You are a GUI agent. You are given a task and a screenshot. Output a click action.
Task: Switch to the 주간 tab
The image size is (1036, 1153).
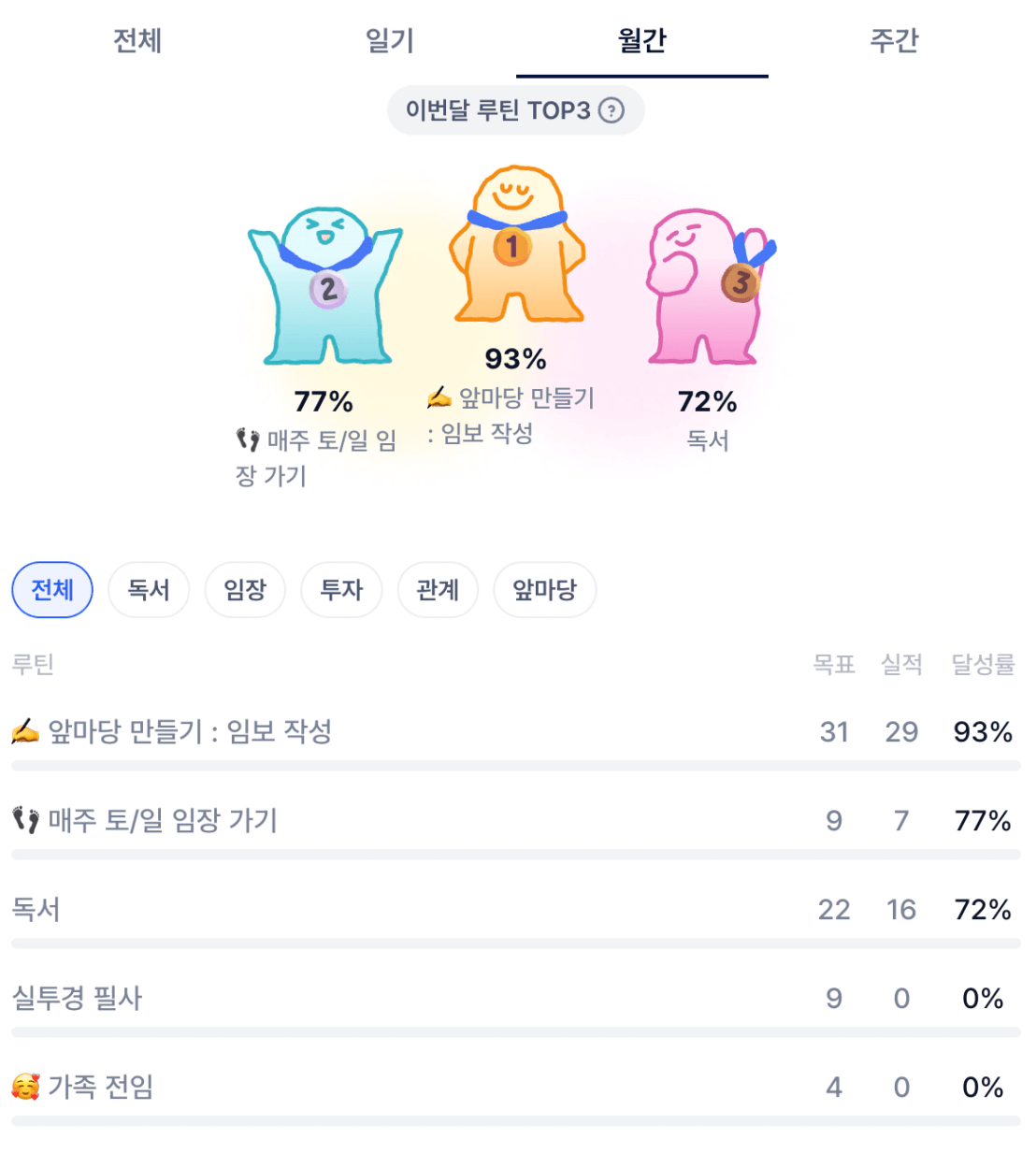[x=894, y=40]
